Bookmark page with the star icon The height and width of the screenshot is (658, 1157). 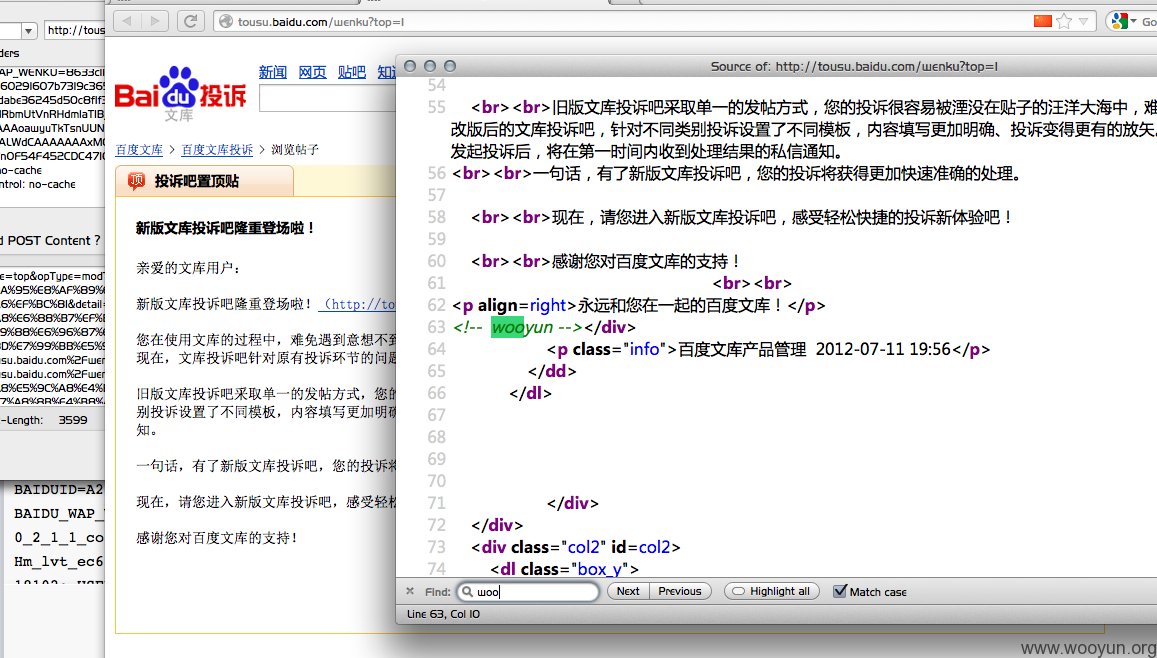tap(1063, 21)
